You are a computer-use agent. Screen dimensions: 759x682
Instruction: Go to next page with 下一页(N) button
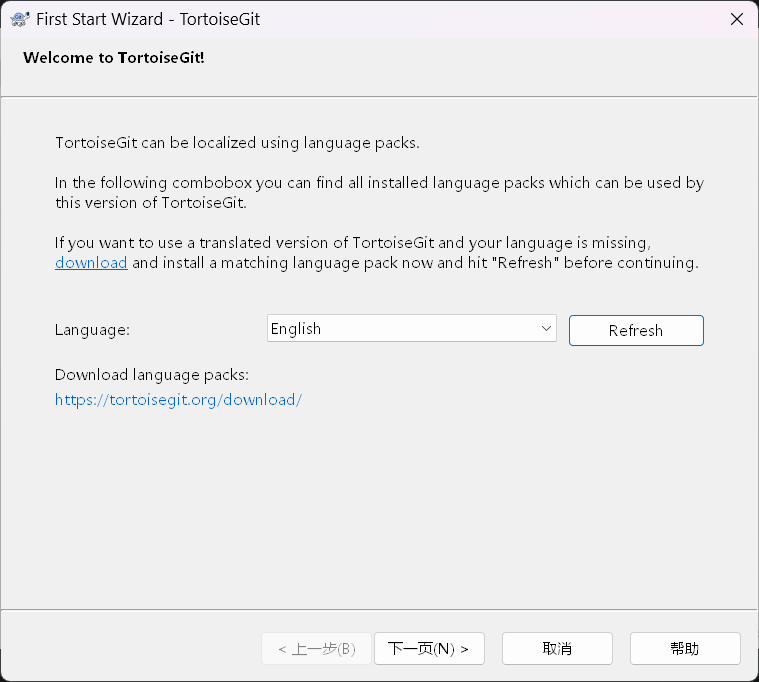click(x=429, y=648)
